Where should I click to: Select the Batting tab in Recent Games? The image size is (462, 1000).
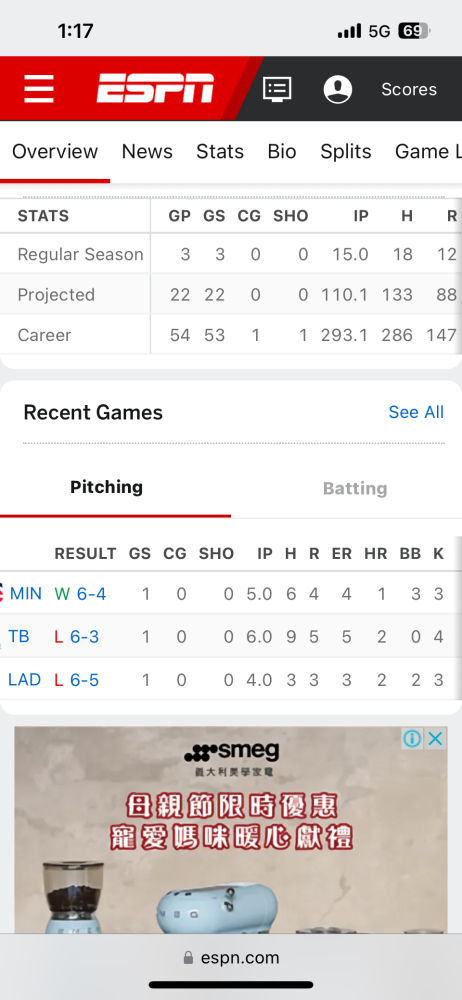pos(355,489)
